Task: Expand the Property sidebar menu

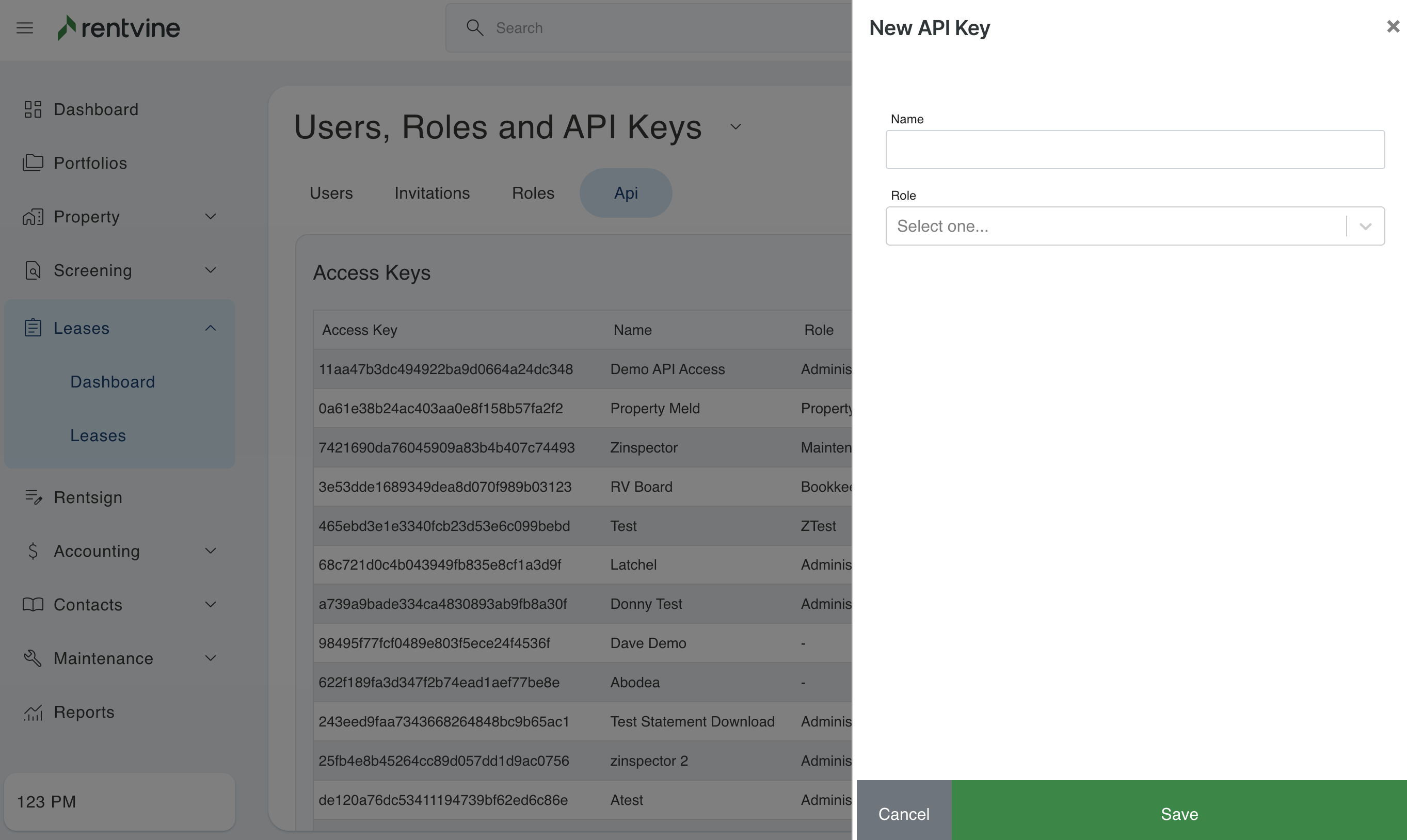Action: tap(211, 217)
